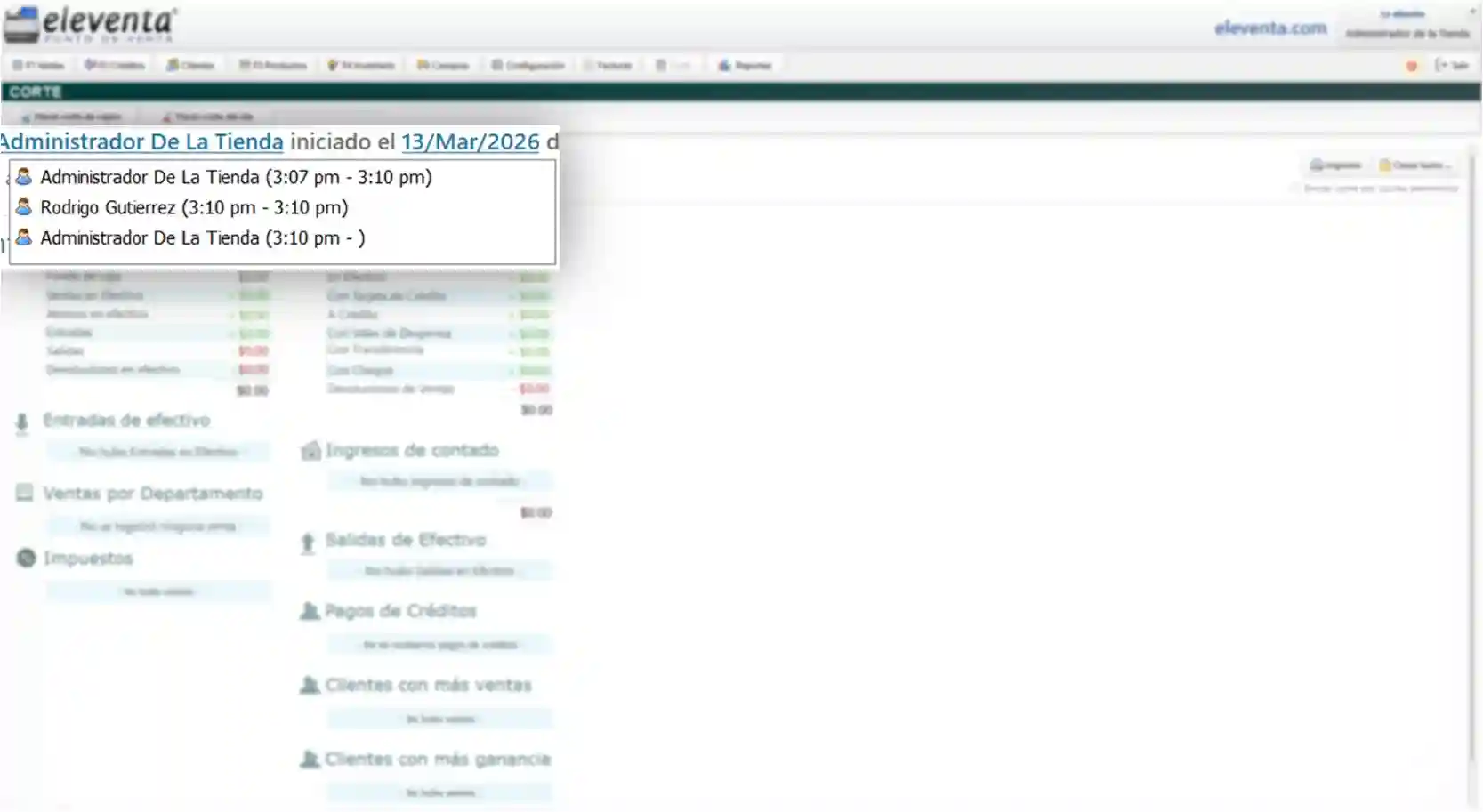
Task: Click the user name panel at top right
Action: pos(1406,24)
